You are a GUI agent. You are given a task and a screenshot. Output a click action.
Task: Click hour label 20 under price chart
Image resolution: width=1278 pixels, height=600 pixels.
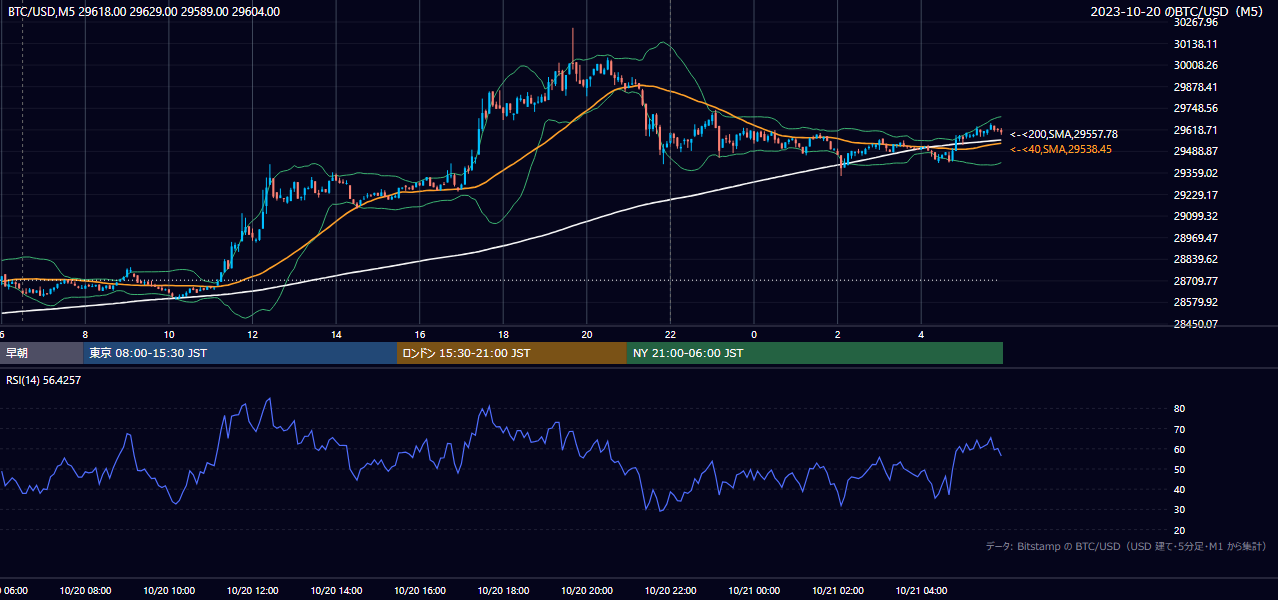click(x=586, y=334)
